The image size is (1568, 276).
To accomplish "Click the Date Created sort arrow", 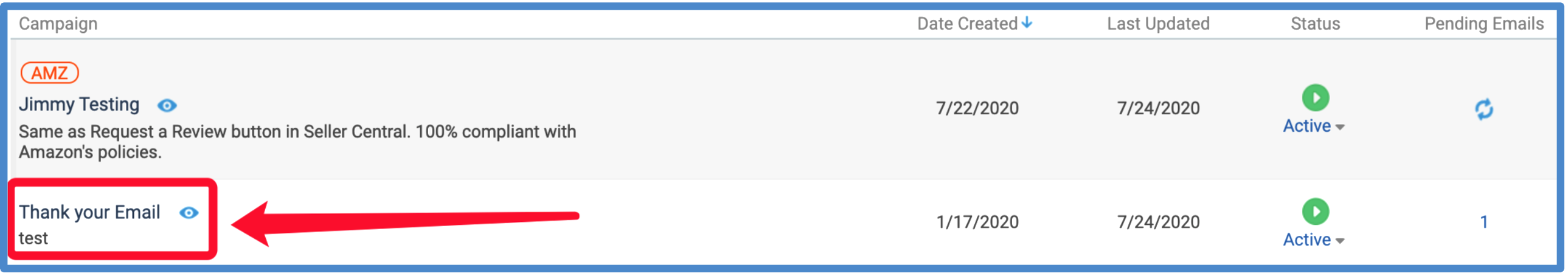I will pos(1027,23).
